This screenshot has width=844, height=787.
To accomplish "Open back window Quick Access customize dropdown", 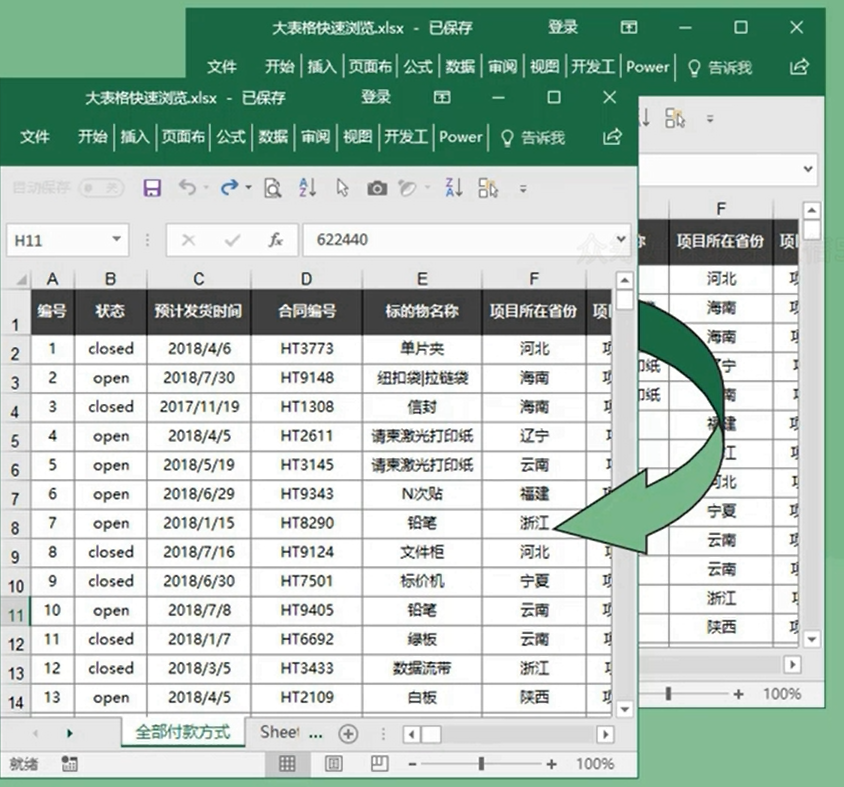I will 710,119.
